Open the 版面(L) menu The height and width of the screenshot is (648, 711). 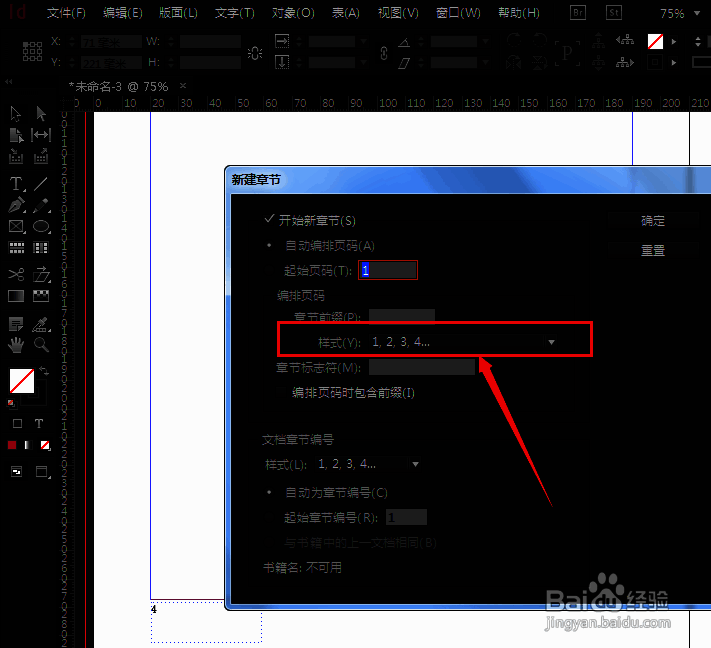coord(178,13)
